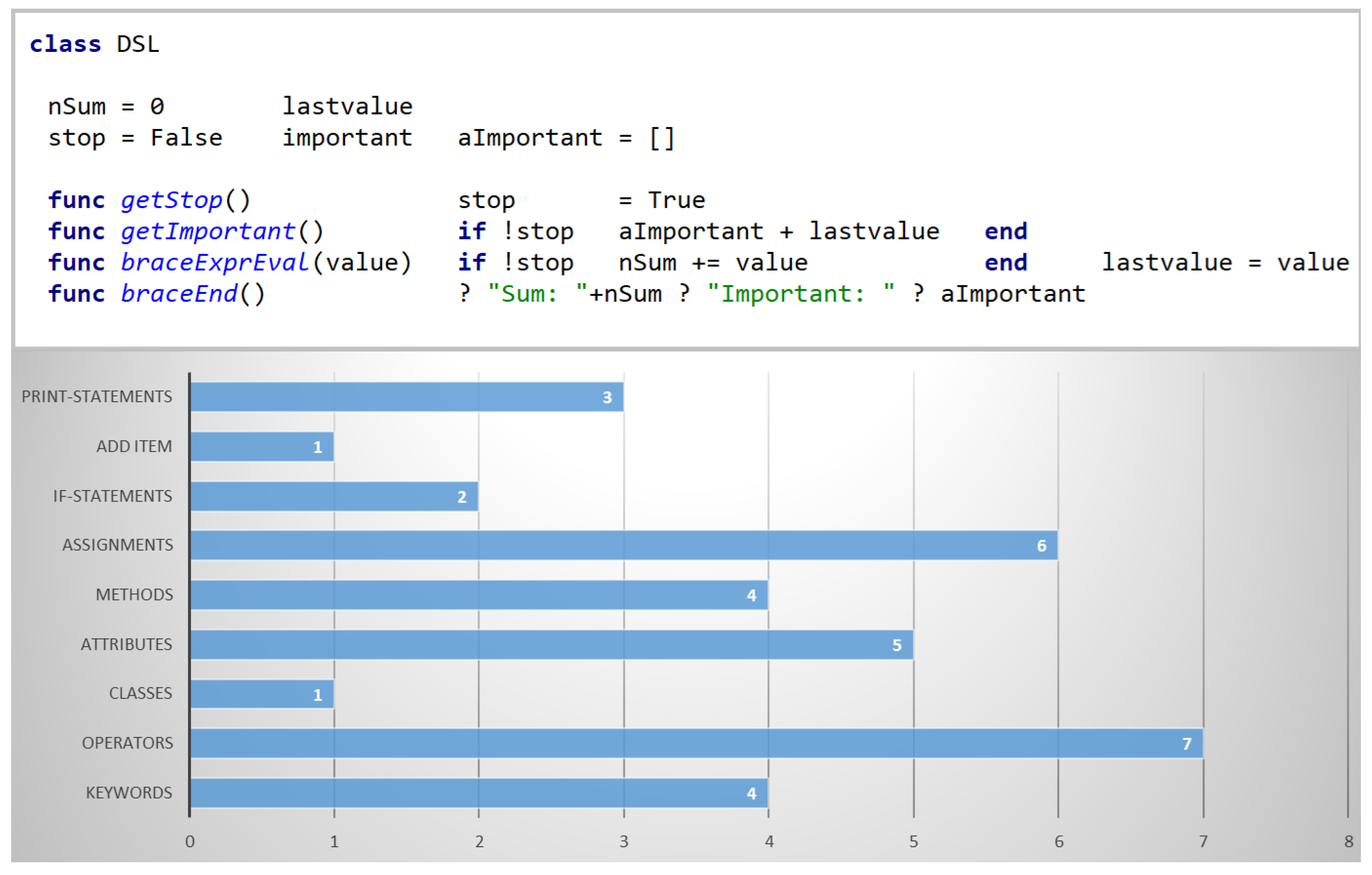Click the PRINT-STATEMENTS category label
The height and width of the screenshot is (875, 1372).
point(97,397)
